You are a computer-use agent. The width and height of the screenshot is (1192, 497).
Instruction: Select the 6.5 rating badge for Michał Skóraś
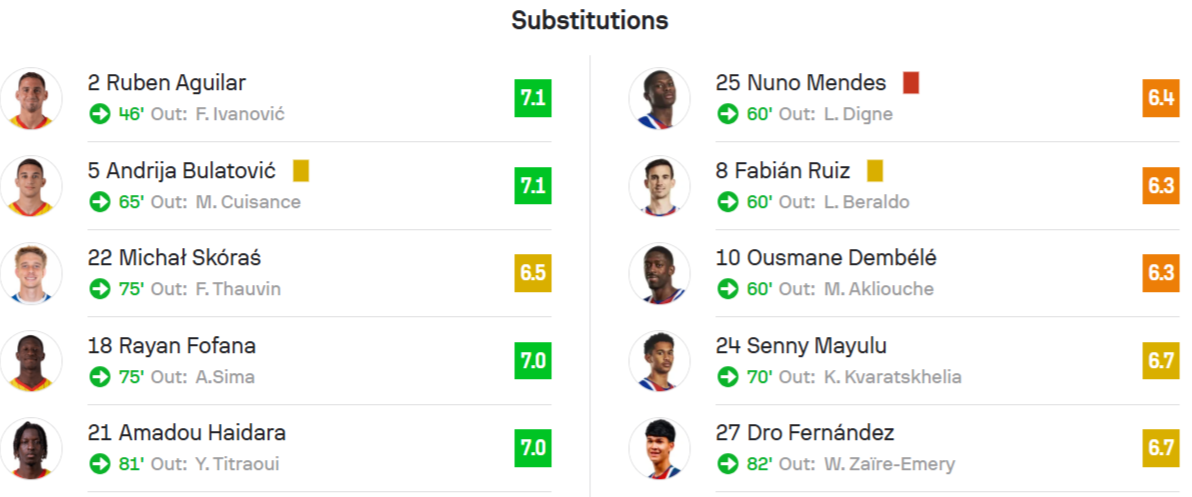click(x=533, y=274)
